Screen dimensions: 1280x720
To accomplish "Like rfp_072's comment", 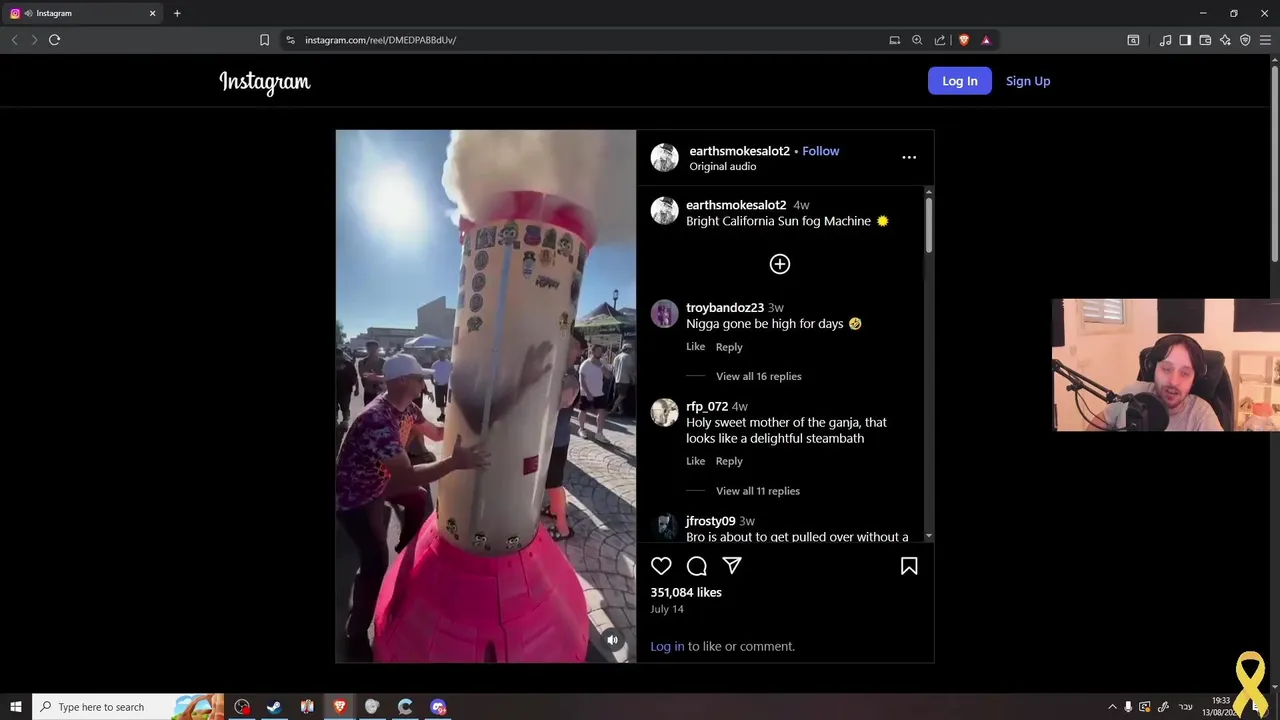I will point(696,461).
